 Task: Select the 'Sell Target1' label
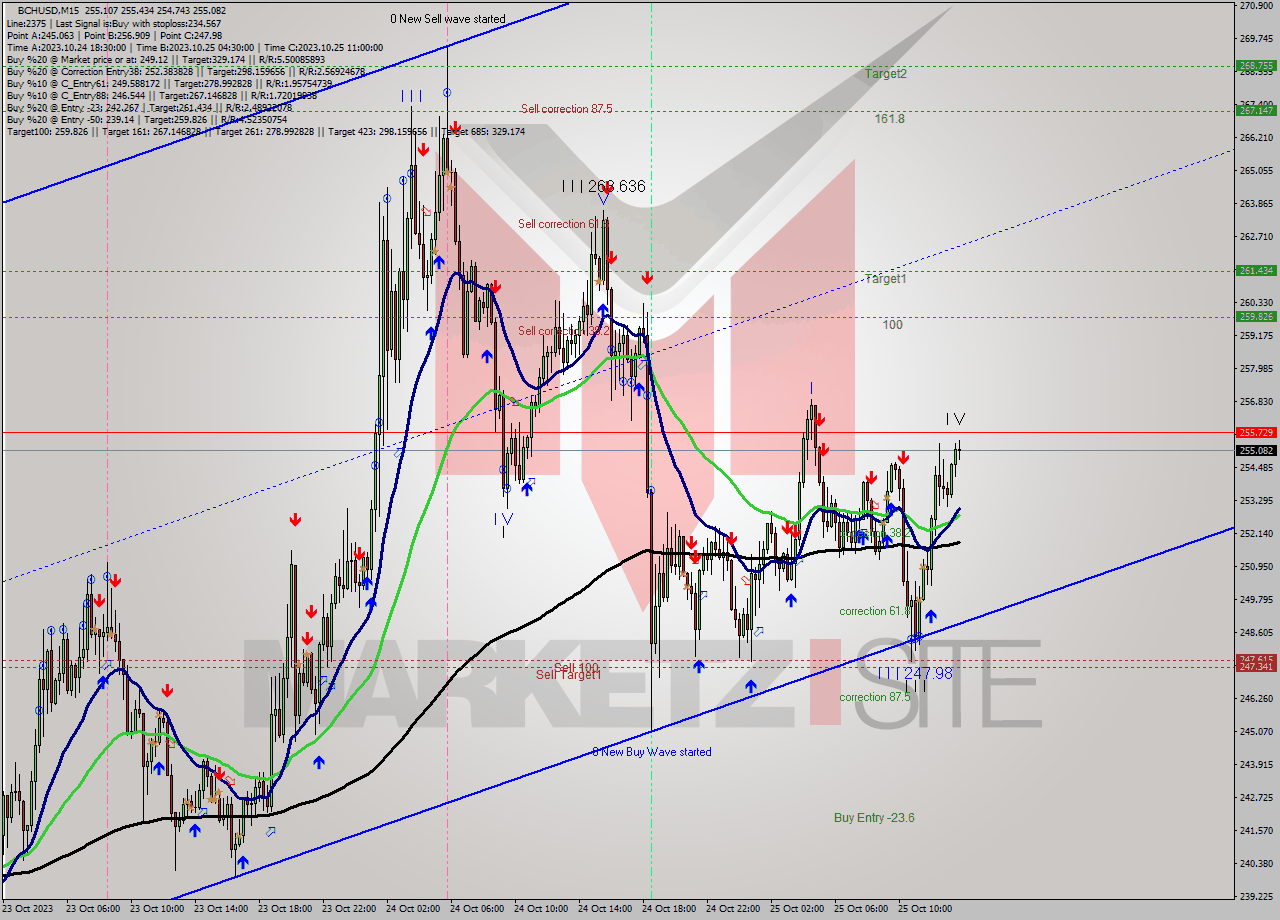(568, 675)
